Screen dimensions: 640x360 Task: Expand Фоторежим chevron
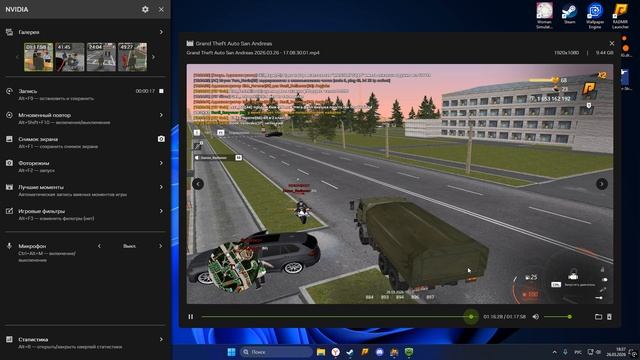pyautogui.click(x=161, y=163)
